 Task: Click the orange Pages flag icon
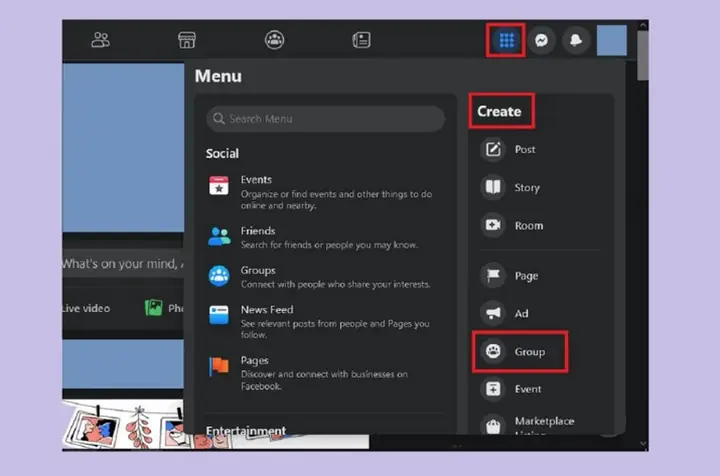pyautogui.click(x=219, y=366)
